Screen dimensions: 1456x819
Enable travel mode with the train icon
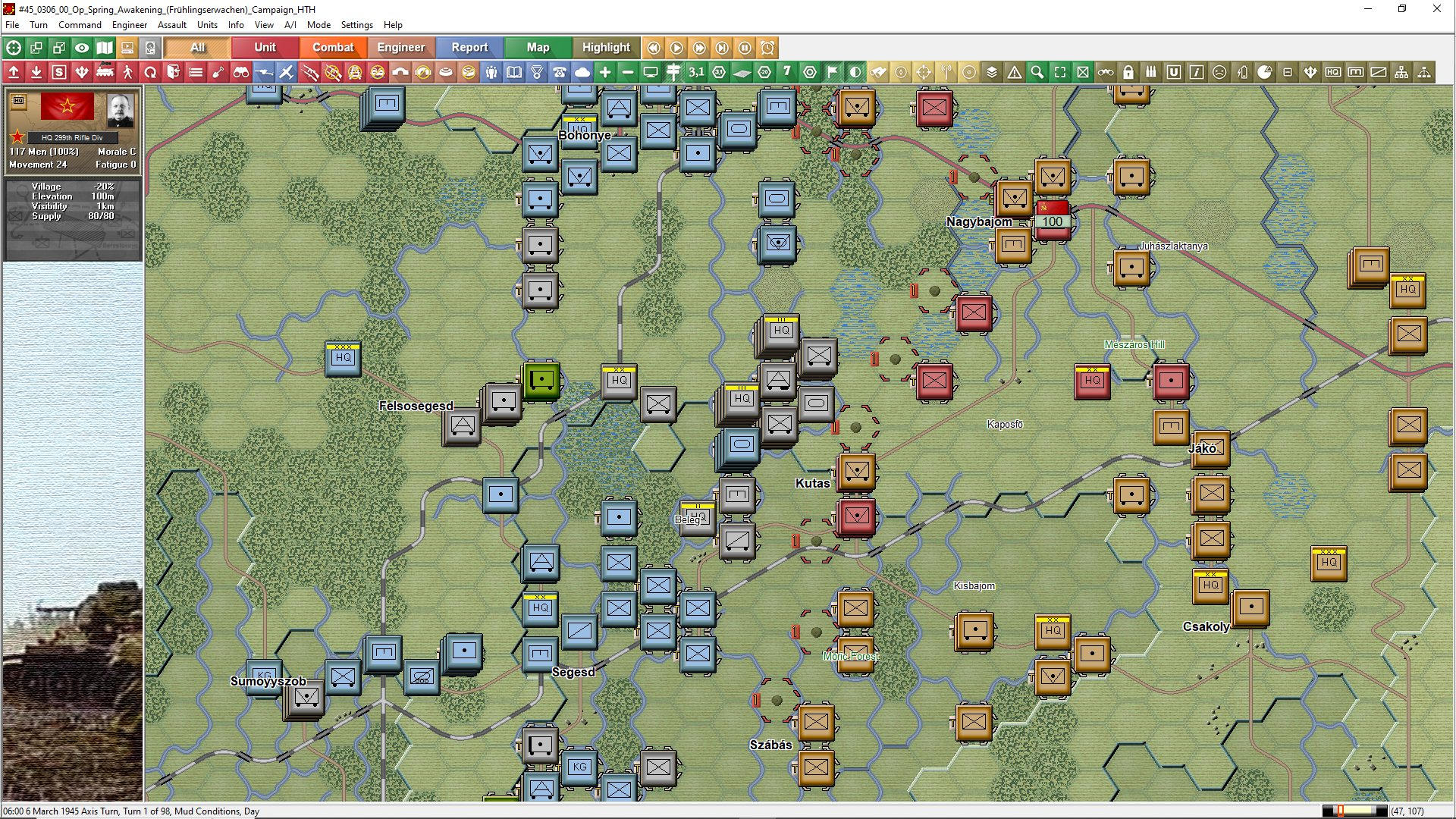[104, 72]
